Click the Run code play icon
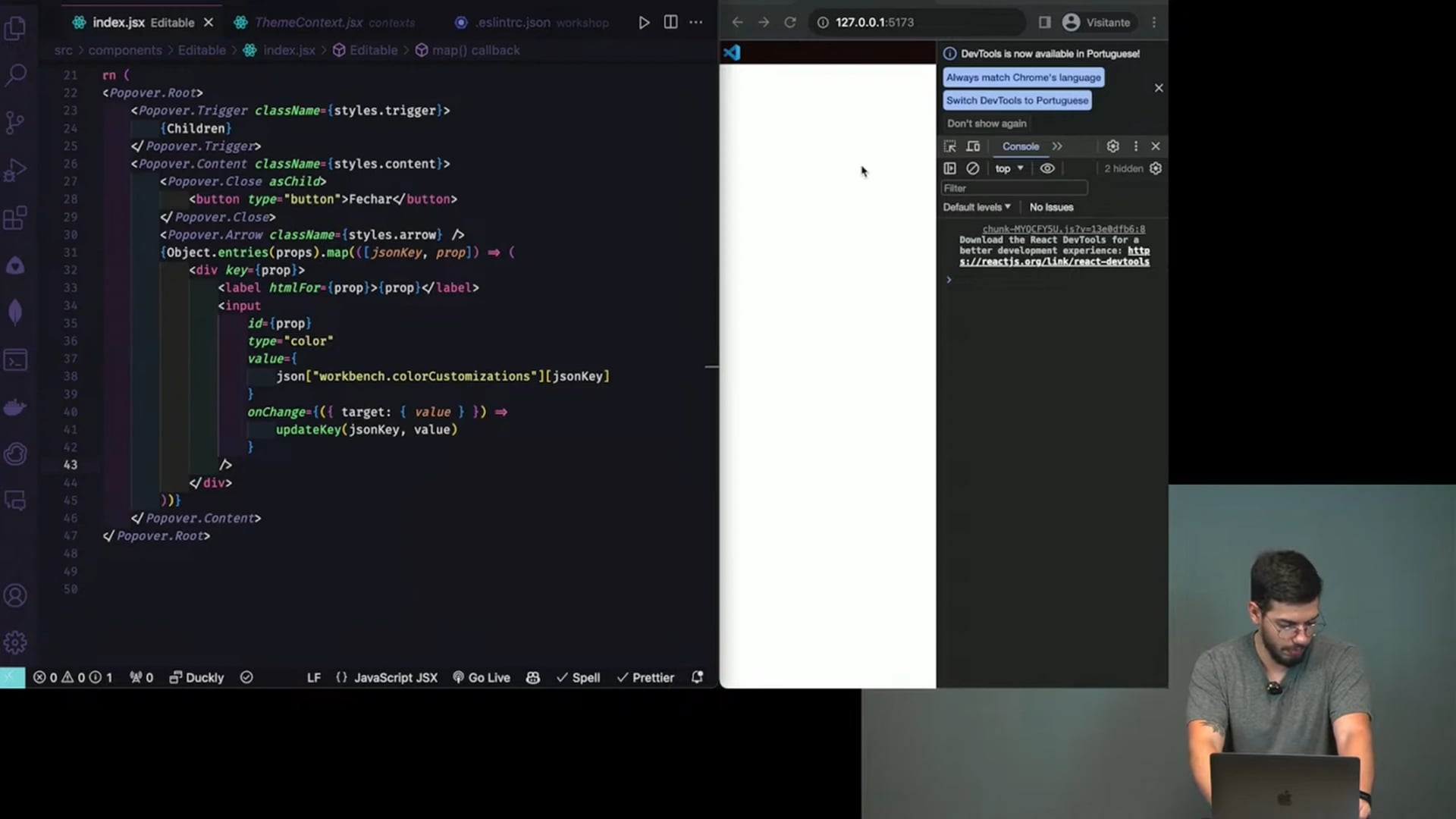The height and width of the screenshot is (819, 1456). click(644, 22)
